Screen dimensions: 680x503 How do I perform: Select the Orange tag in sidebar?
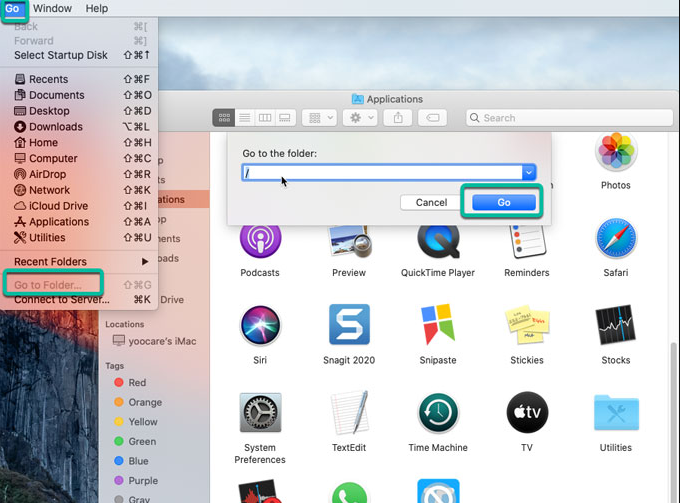144,402
